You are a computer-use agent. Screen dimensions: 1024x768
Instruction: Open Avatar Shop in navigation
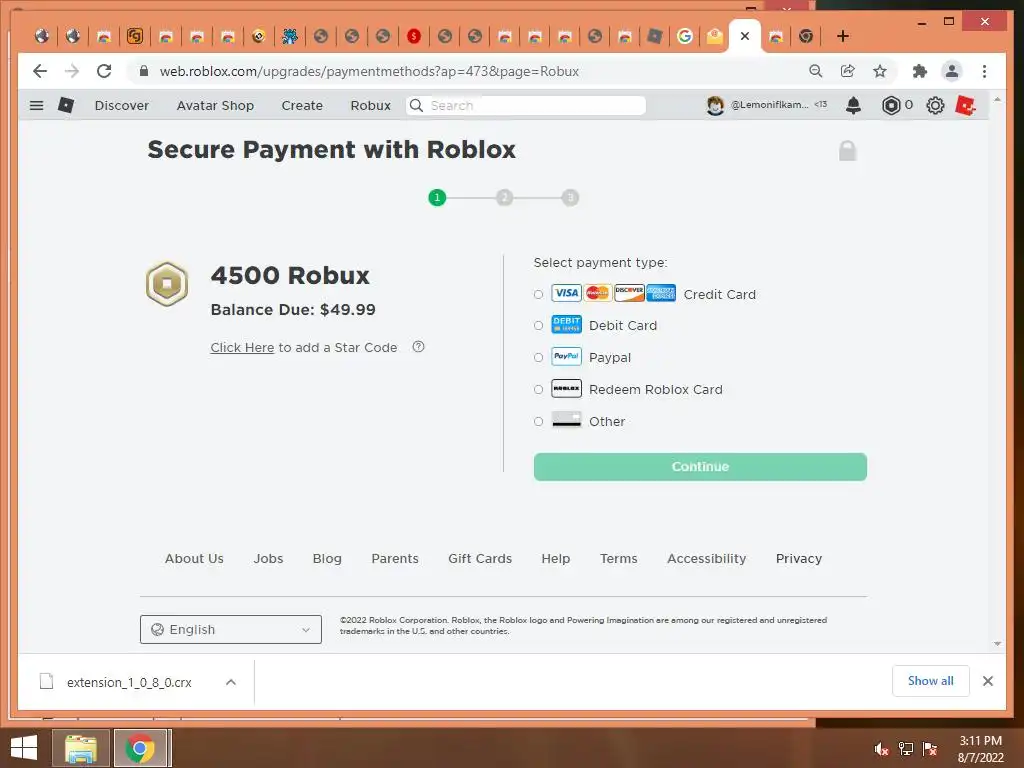click(x=215, y=105)
